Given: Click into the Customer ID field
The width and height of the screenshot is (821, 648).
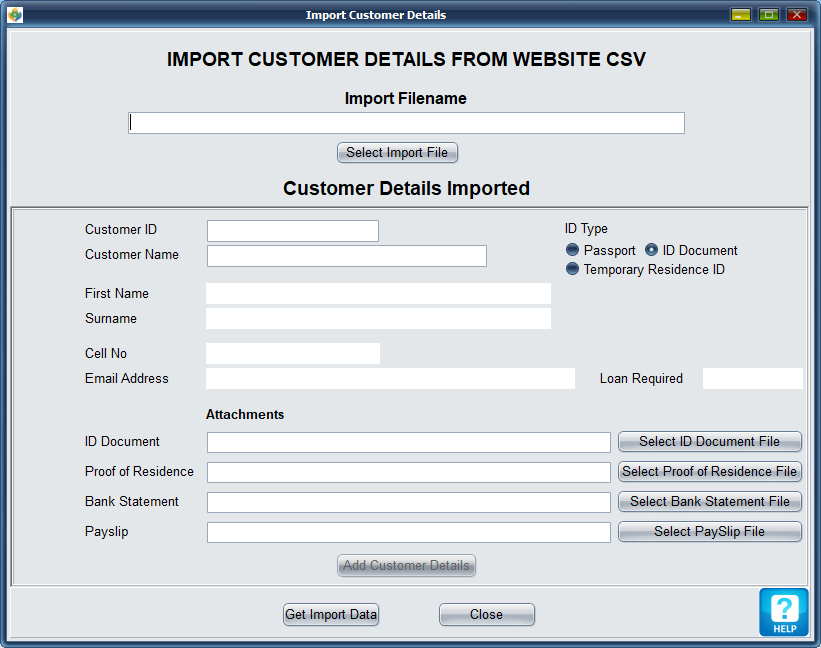Looking at the screenshot, I should (x=292, y=231).
